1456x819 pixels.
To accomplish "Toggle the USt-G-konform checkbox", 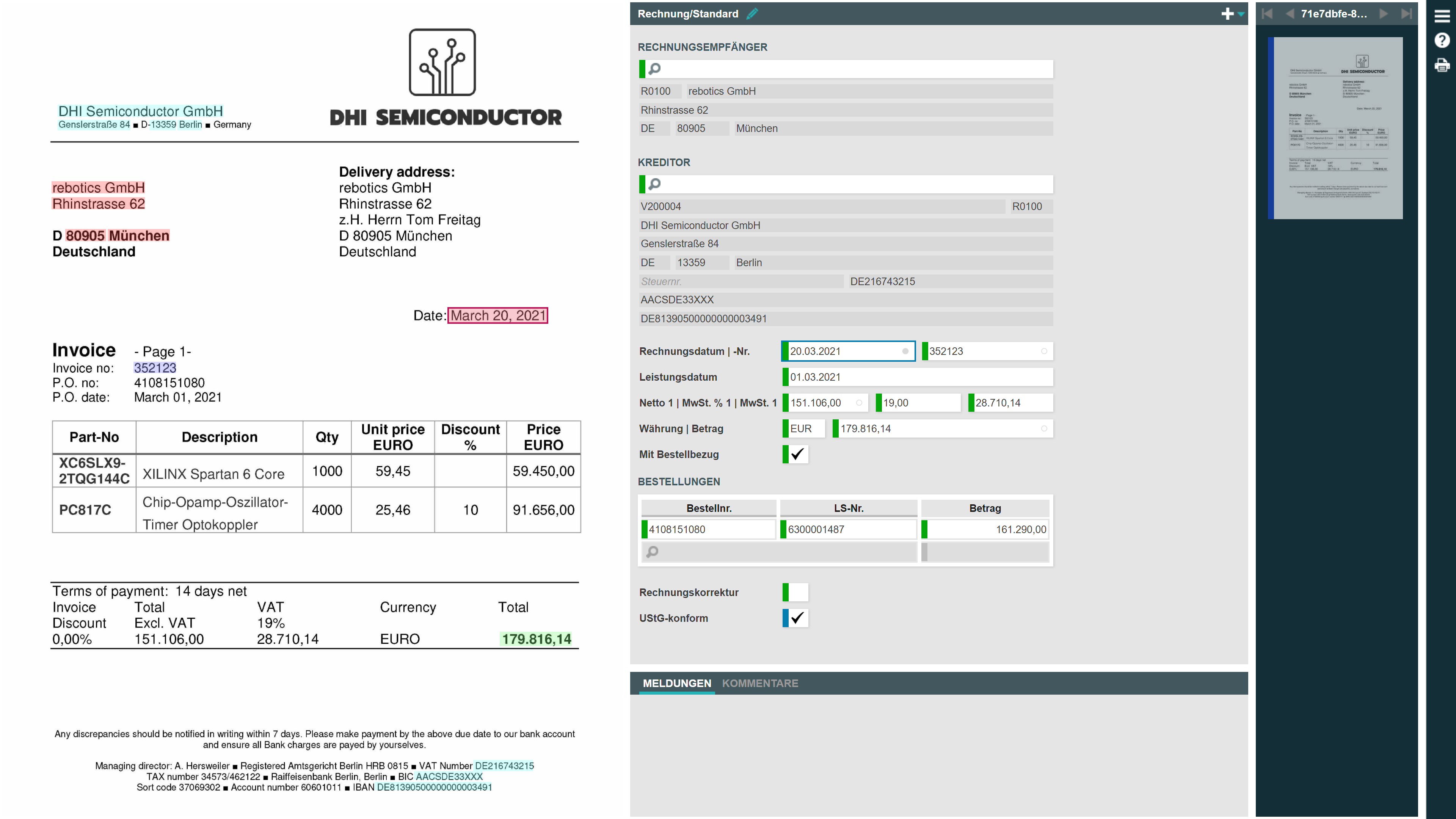I will point(797,618).
